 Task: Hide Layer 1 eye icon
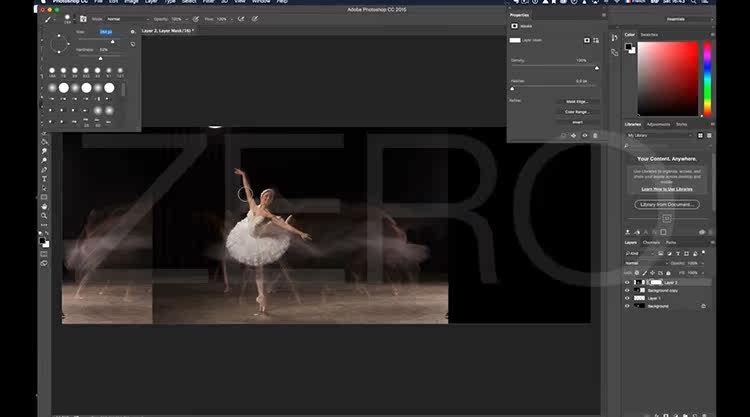[x=627, y=298]
